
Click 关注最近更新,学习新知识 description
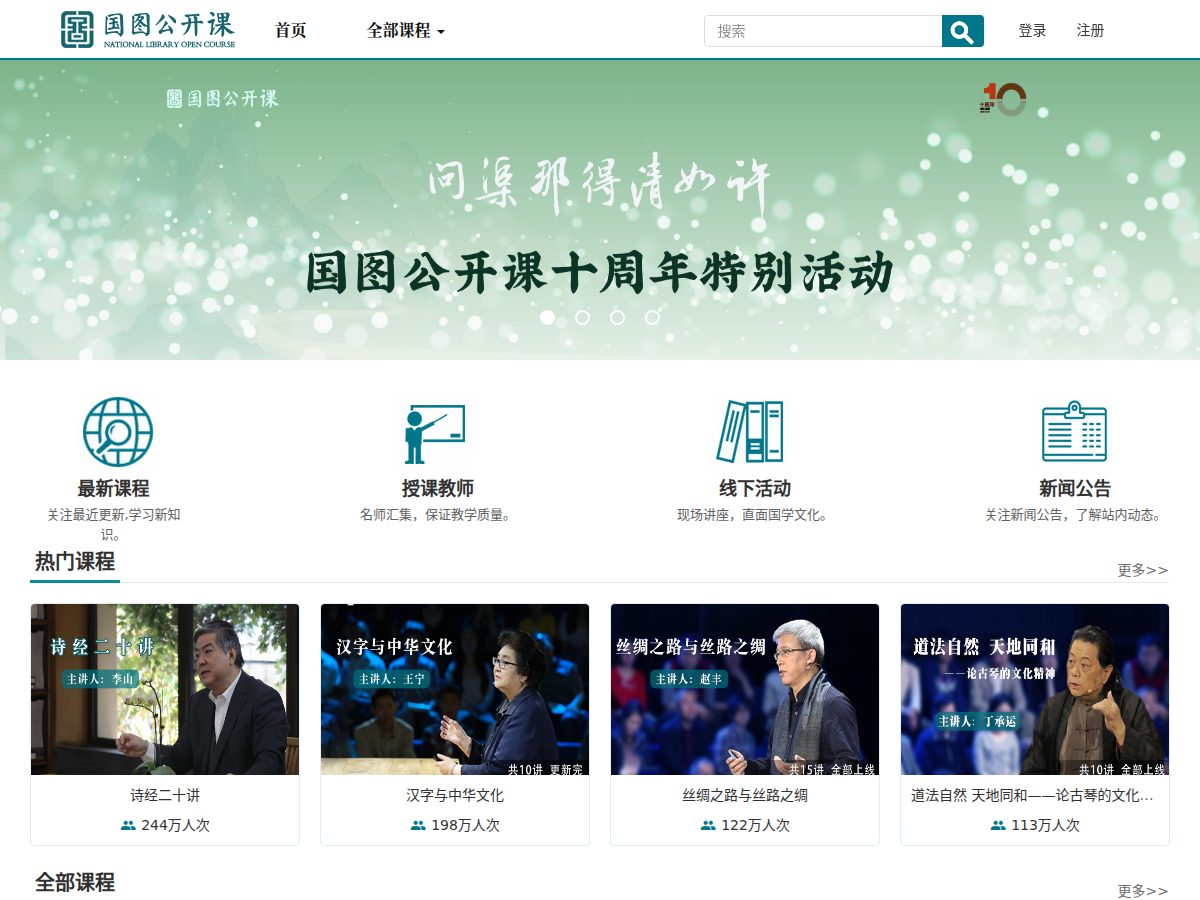click(x=113, y=525)
